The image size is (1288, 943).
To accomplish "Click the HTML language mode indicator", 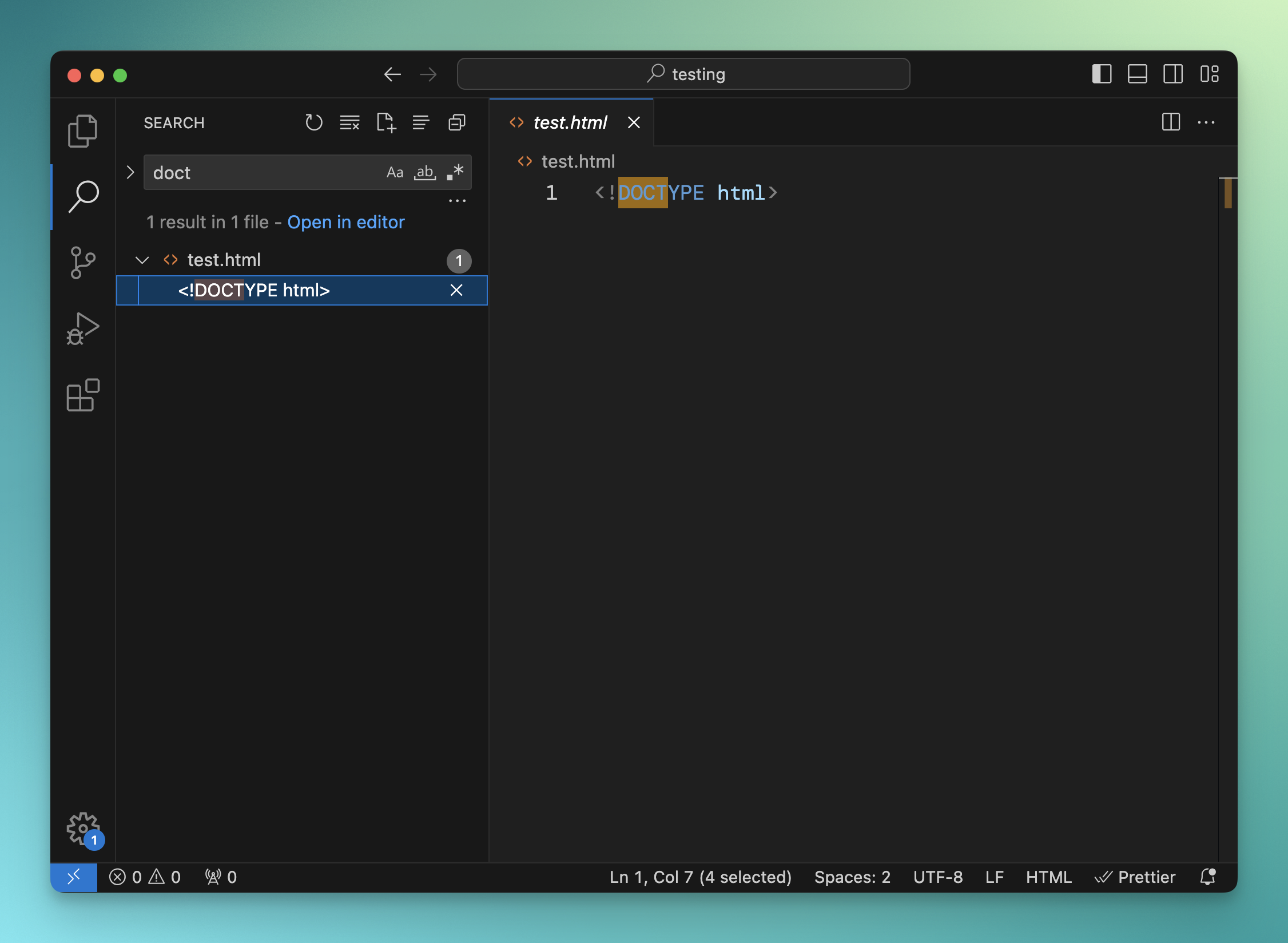I will 1048,877.
